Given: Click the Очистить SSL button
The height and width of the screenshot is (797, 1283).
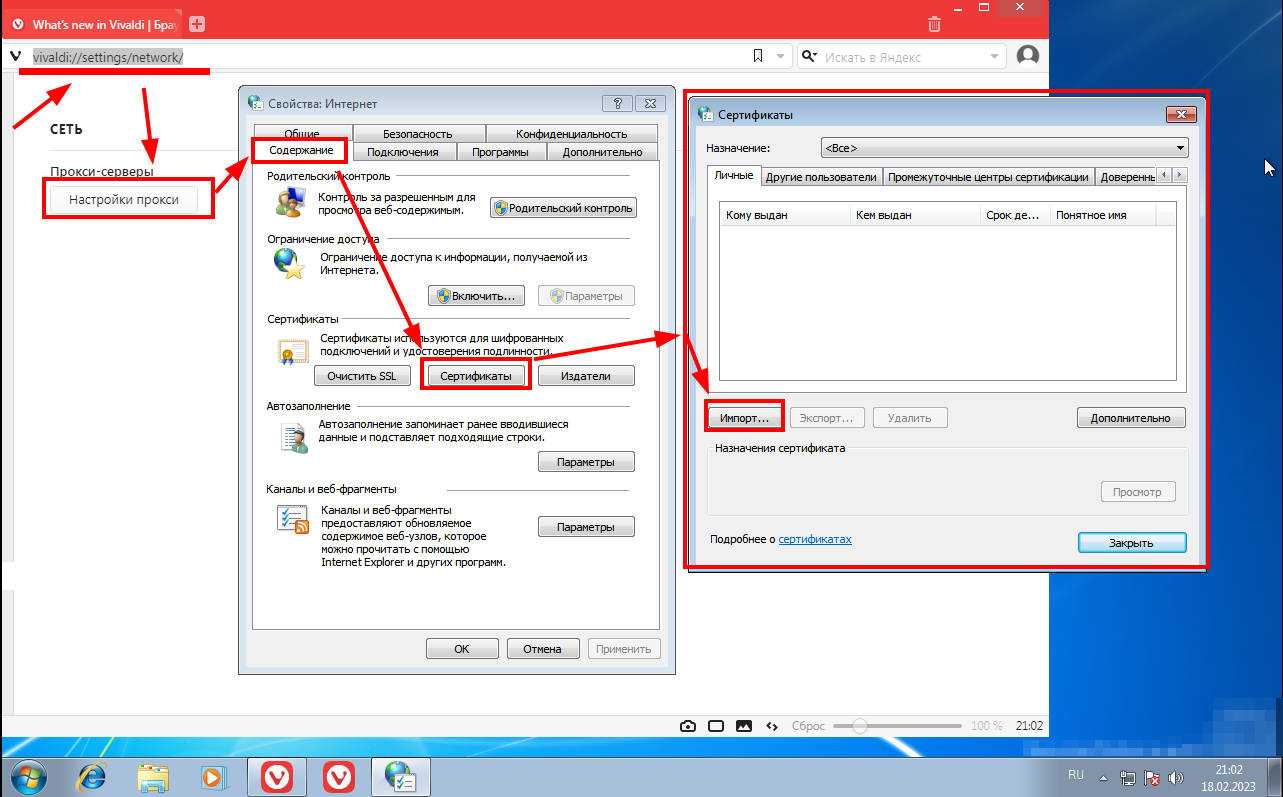Looking at the screenshot, I should 361,376.
